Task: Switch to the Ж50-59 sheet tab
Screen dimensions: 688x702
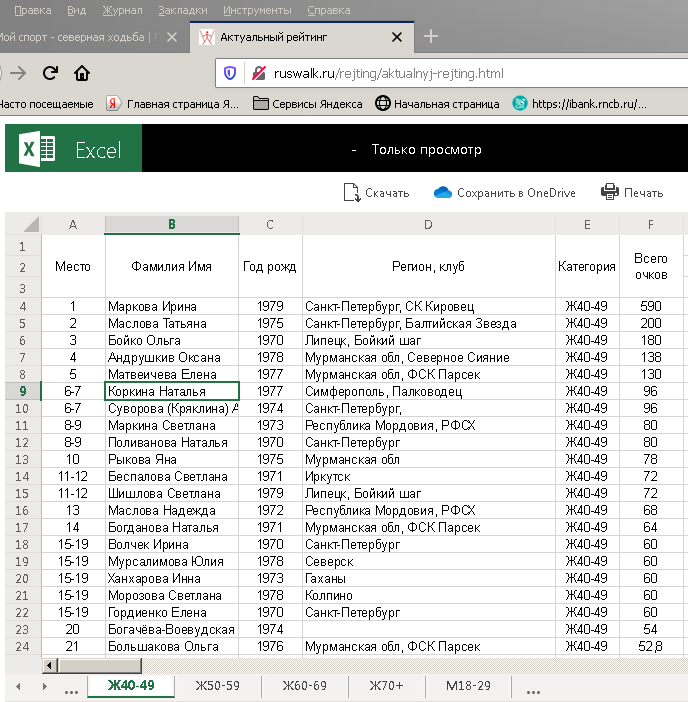Action: click(218, 685)
